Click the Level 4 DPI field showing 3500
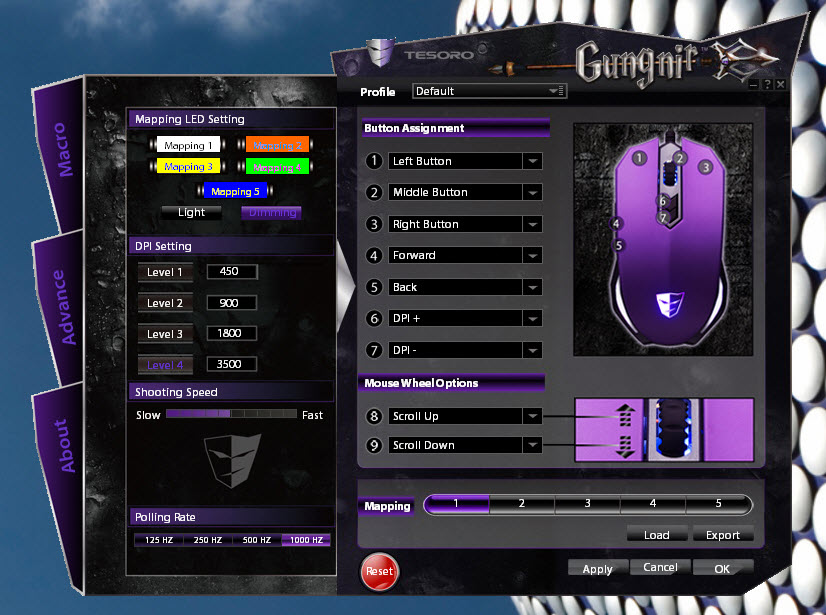This screenshot has height=615, width=826. click(232, 364)
